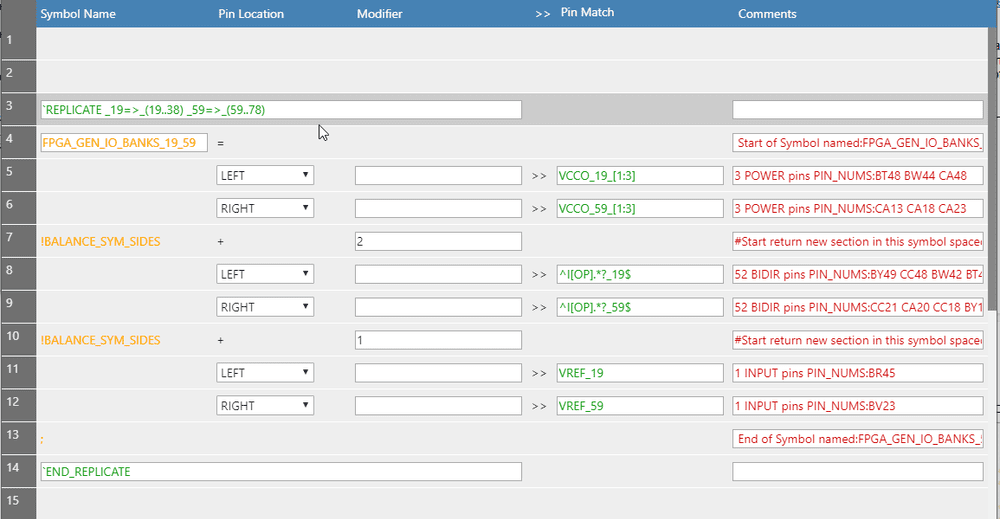Viewport: 1000px width, 519px height.
Task: Click the empty modifier field in row 5
Action: point(438,176)
